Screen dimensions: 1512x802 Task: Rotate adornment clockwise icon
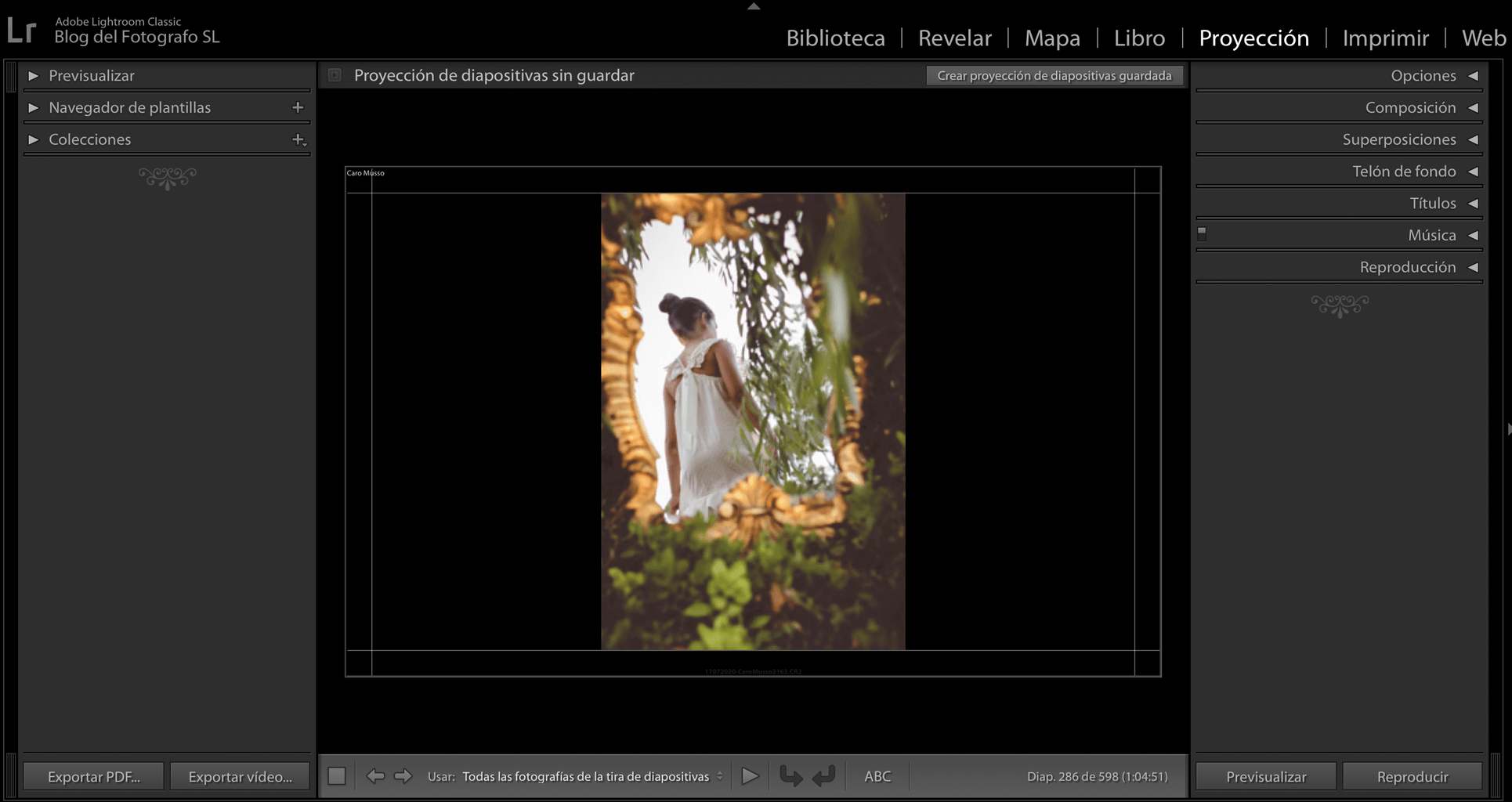(x=824, y=776)
